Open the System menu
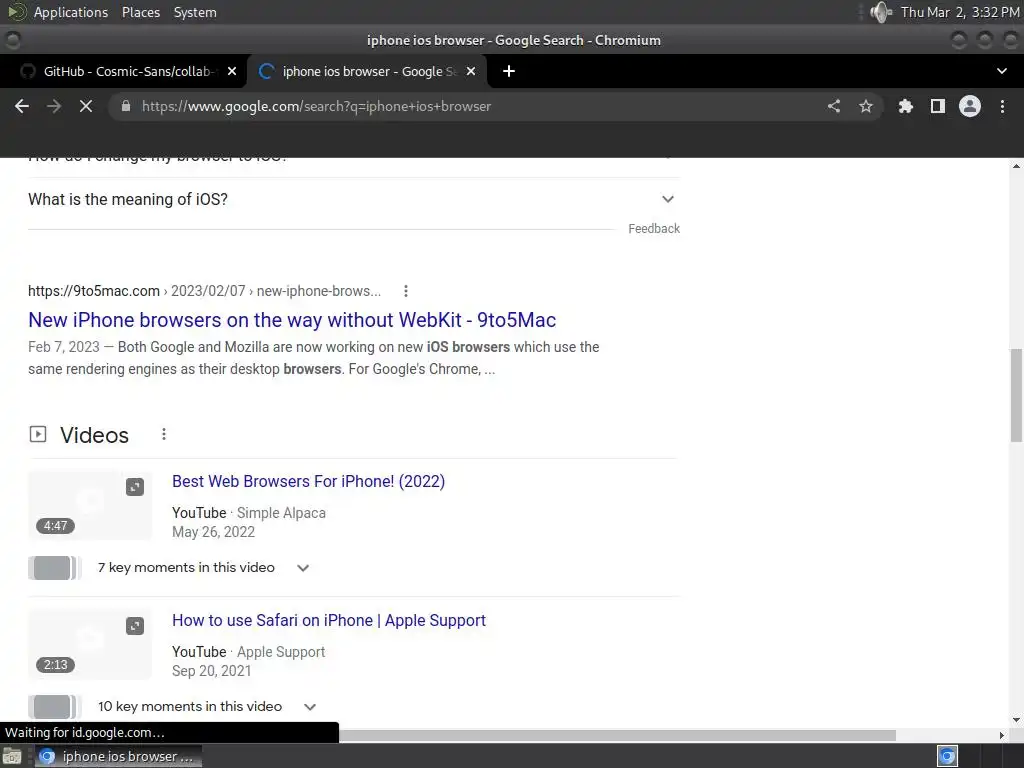 click(195, 12)
